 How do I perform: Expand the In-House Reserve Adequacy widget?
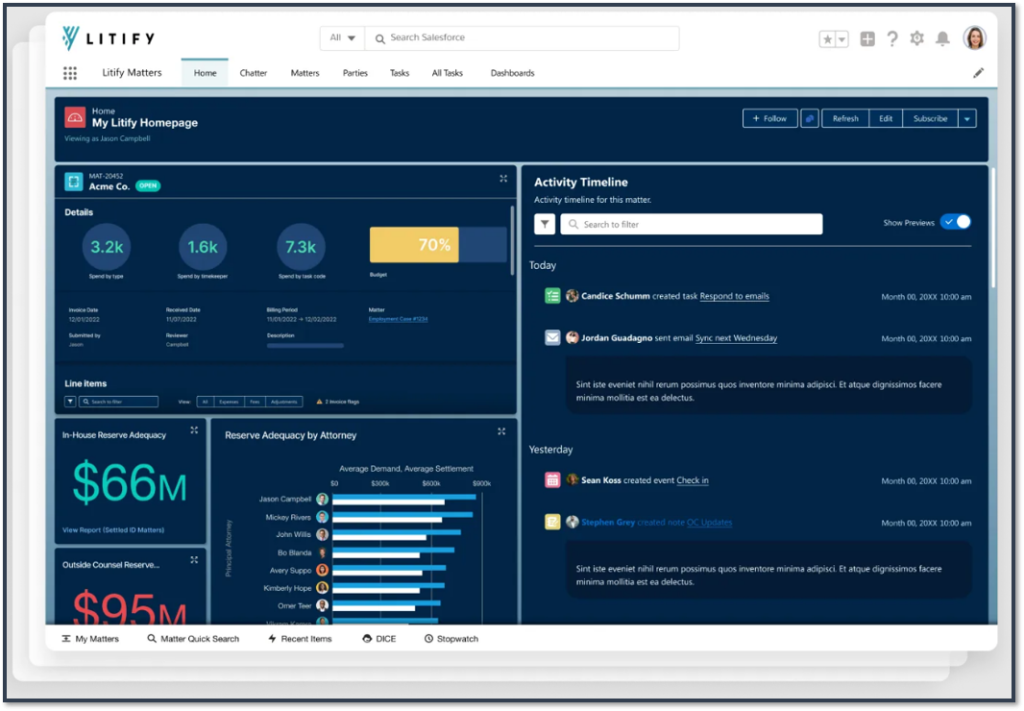point(194,430)
